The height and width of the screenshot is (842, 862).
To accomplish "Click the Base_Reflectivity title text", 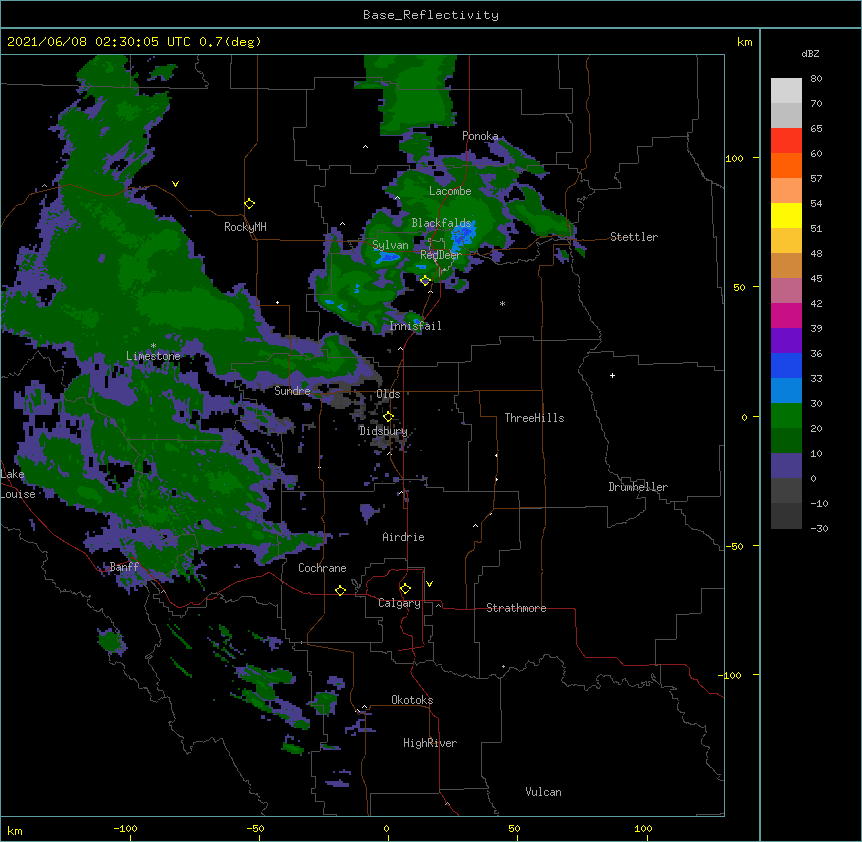I will click(431, 15).
